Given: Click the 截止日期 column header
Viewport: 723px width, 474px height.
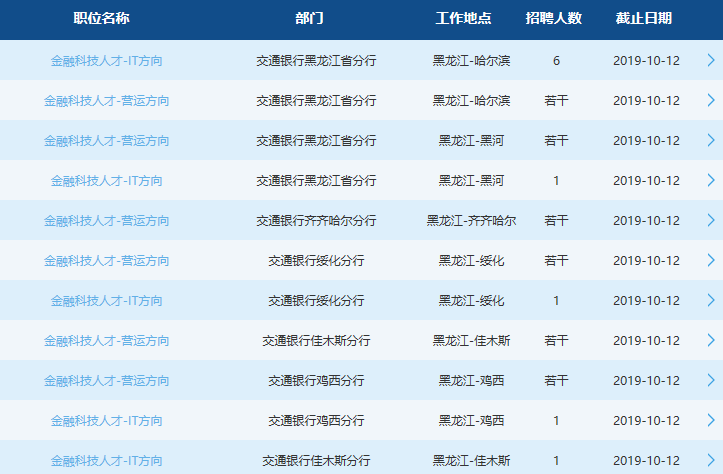Looking at the screenshot, I should click(x=644, y=18).
